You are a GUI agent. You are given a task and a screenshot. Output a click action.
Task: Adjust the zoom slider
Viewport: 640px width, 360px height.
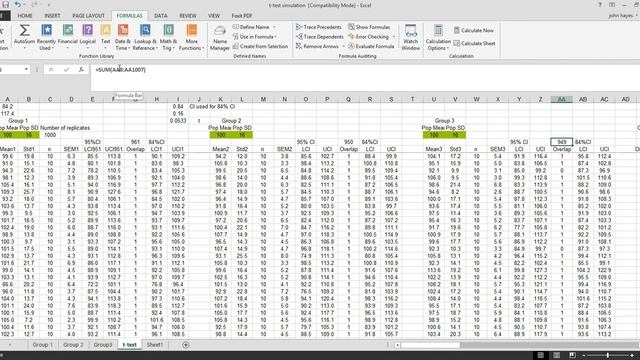[608, 356]
